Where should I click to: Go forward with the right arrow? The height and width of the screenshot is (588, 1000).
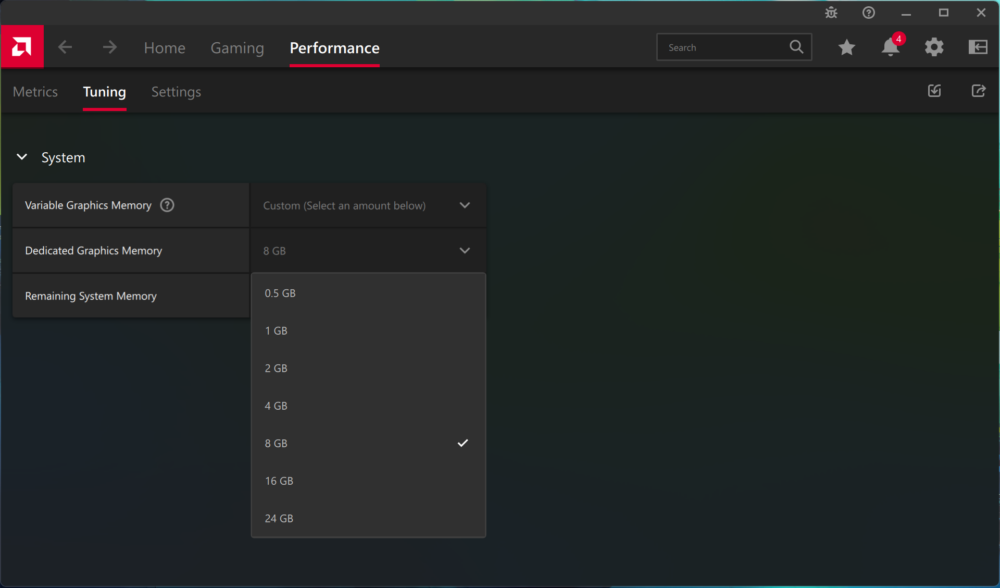110,47
